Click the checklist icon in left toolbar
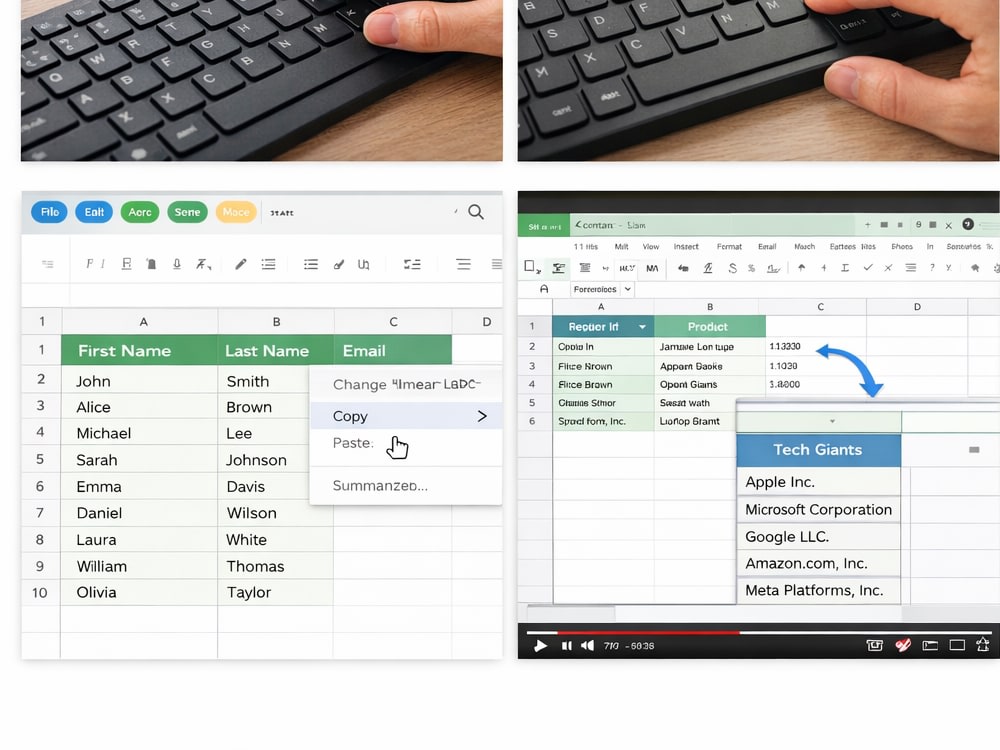This screenshot has height=750, width=1000. [412, 264]
